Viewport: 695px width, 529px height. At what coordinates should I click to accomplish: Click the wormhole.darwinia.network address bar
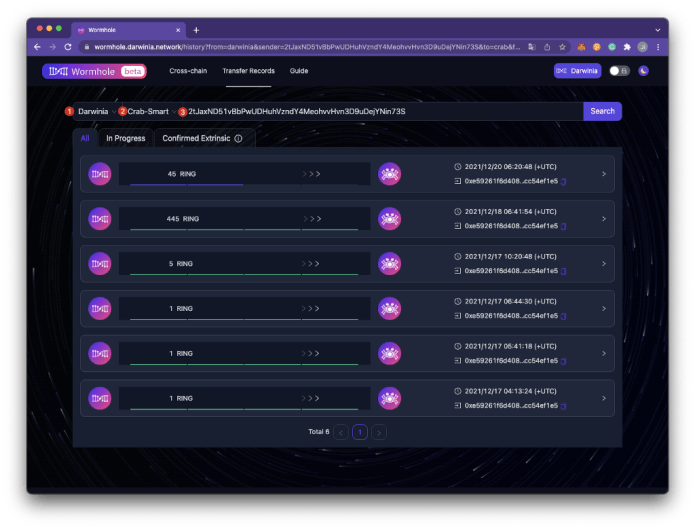click(x=306, y=47)
